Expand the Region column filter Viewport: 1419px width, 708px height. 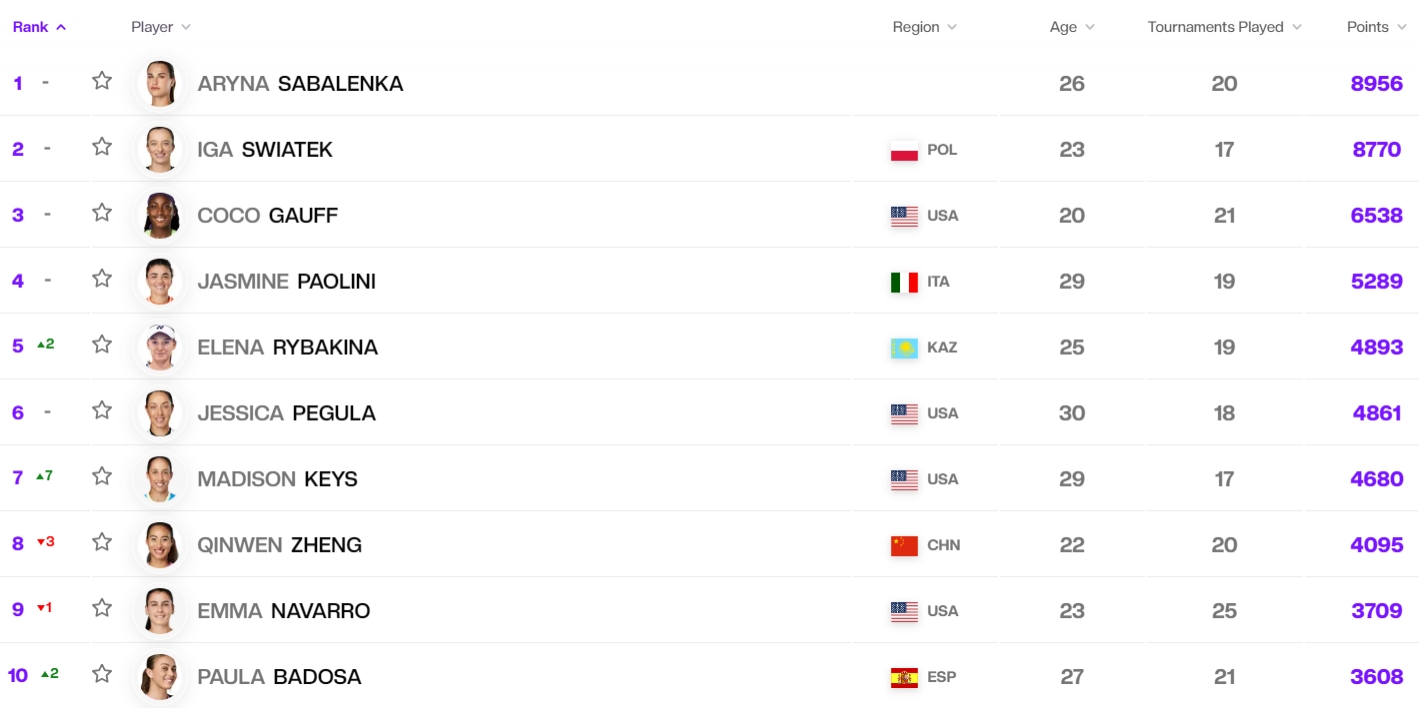tap(925, 27)
